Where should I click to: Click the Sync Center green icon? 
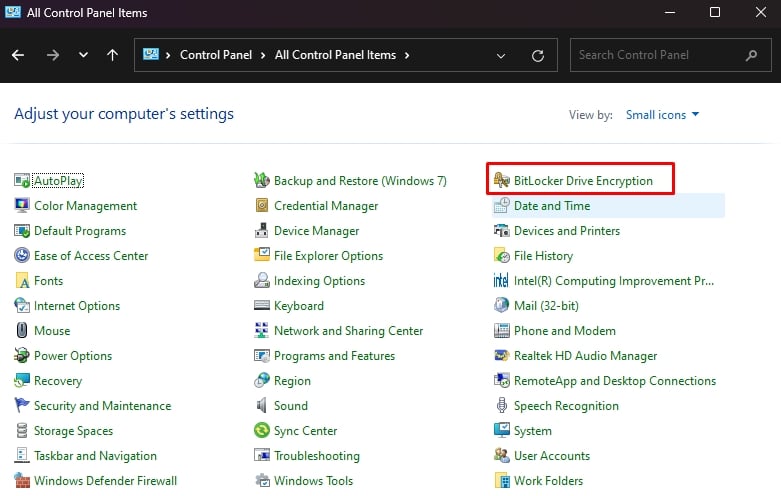coord(261,430)
